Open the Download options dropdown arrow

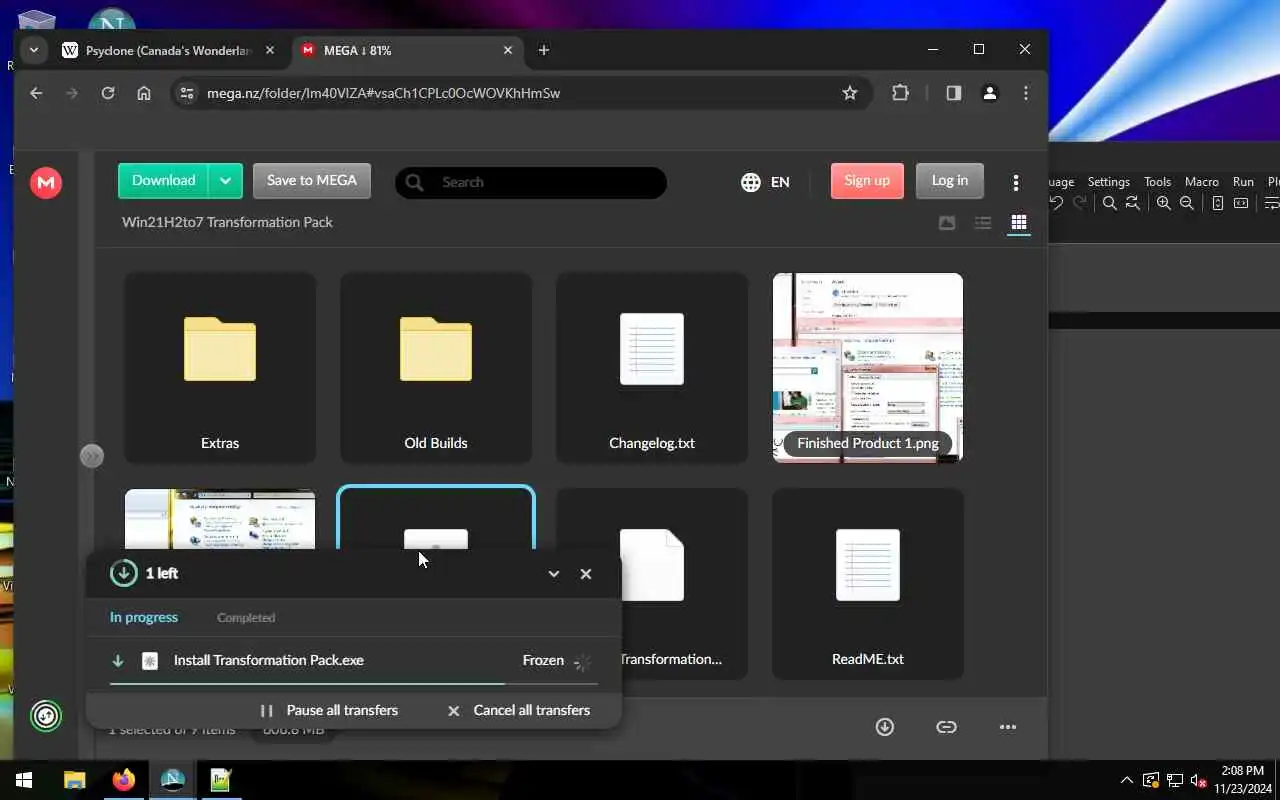click(225, 181)
